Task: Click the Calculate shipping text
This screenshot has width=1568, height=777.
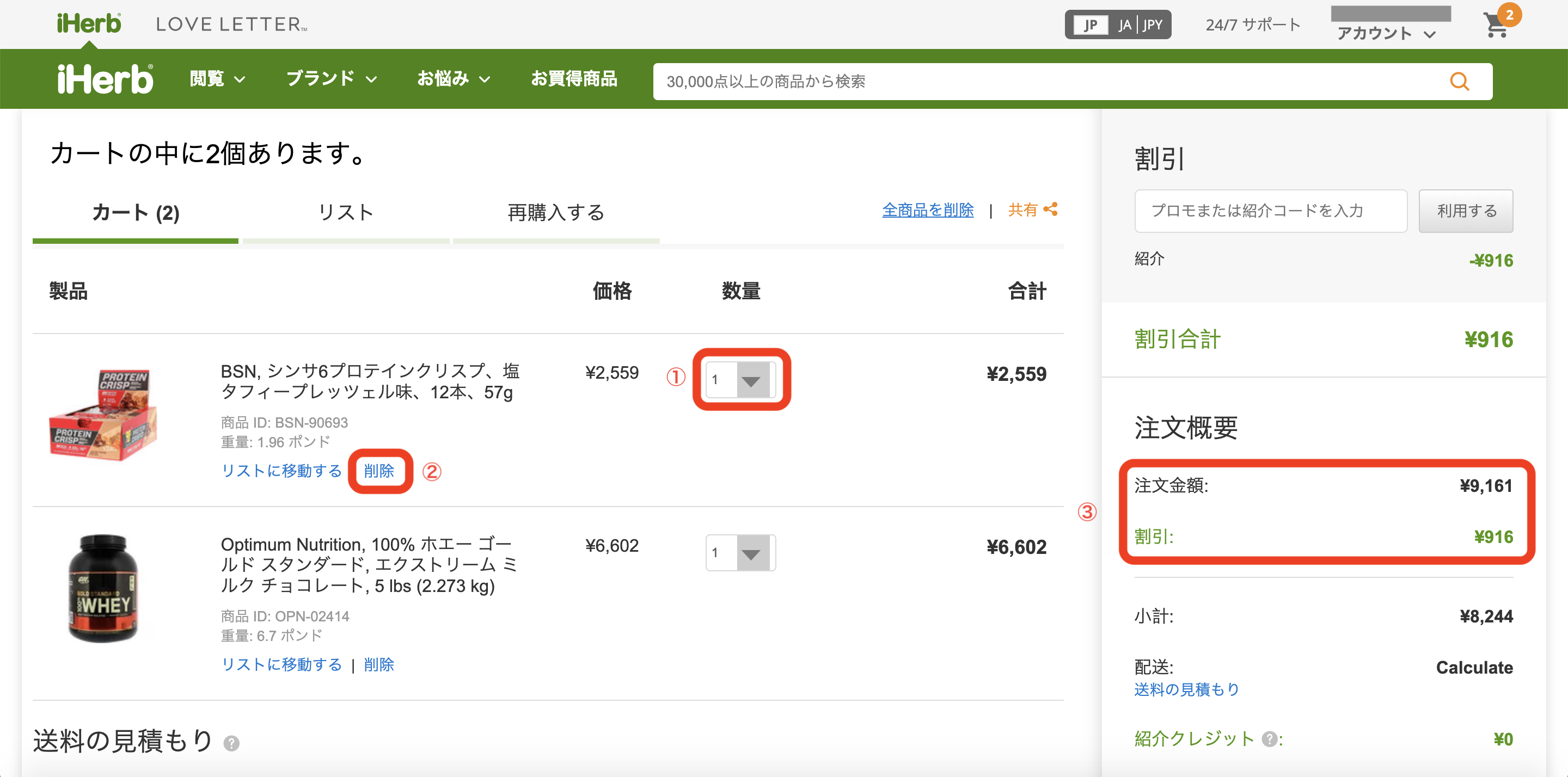Action: (x=1474, y=668)
